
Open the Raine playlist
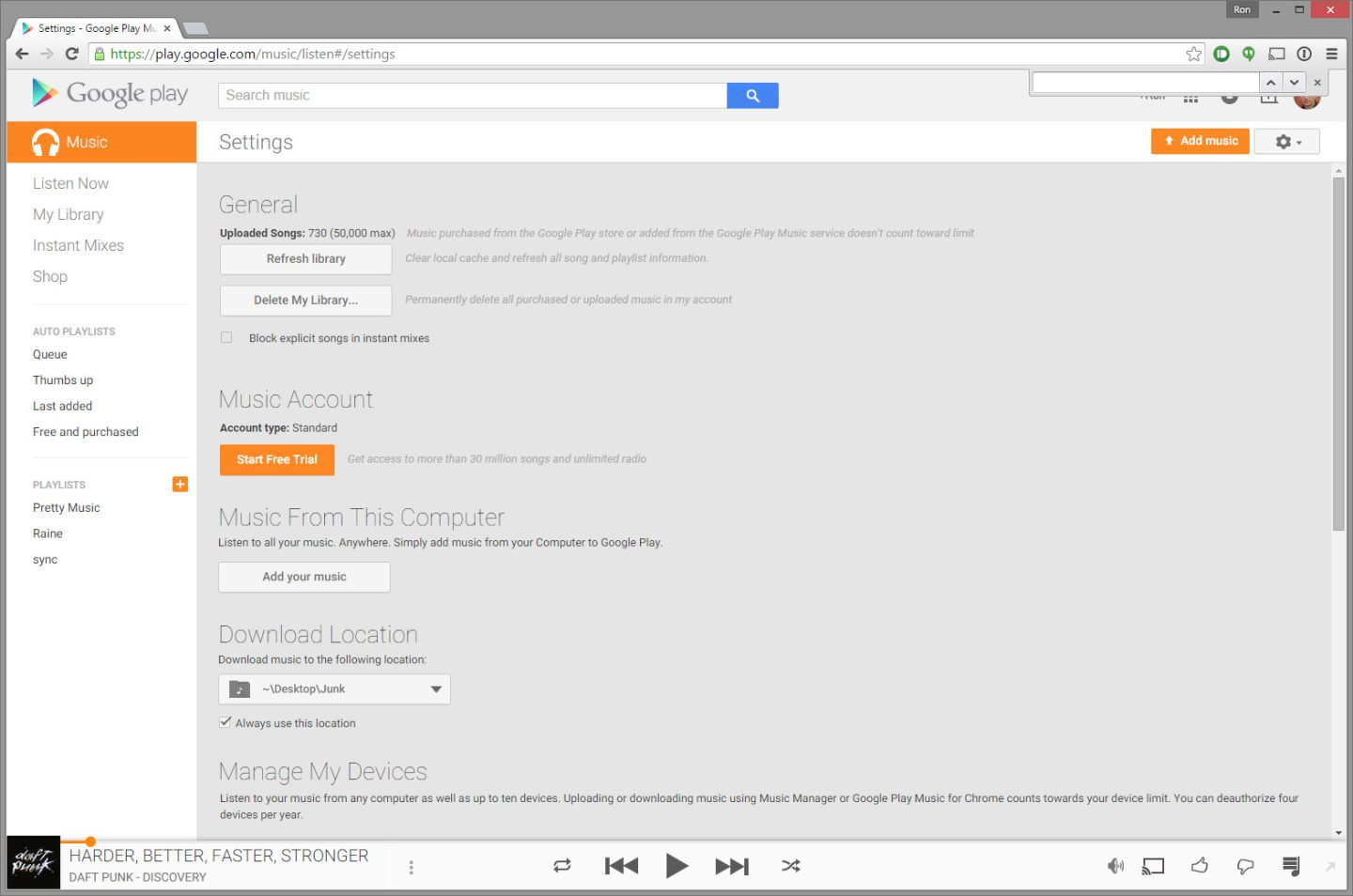48,533
